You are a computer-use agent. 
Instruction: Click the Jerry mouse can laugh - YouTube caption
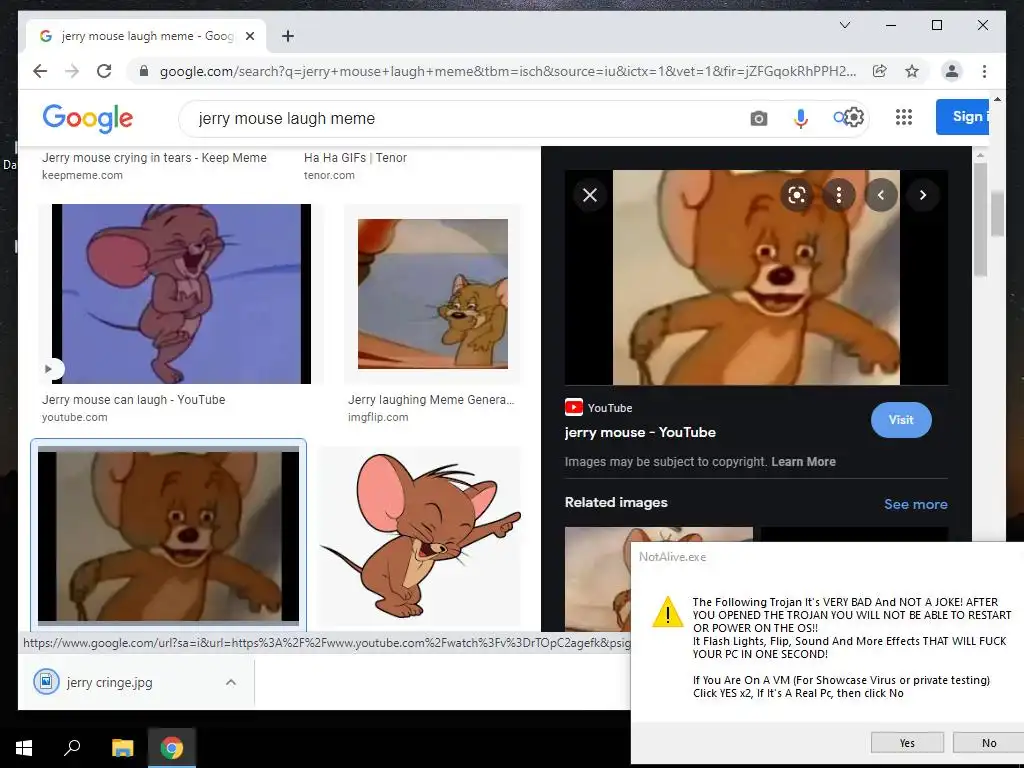pyautogui.click(x=133, y=400)
